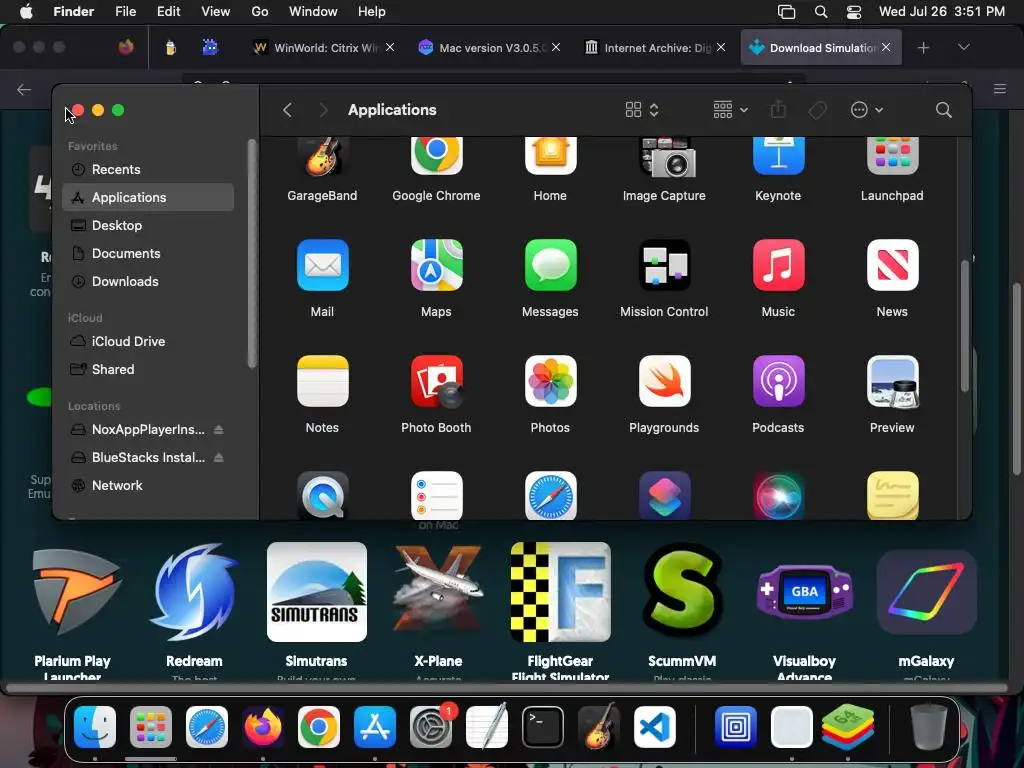Open the Siri app icon
The height and width of the screenshot is (768, 1024).
[x=778, y=495]
